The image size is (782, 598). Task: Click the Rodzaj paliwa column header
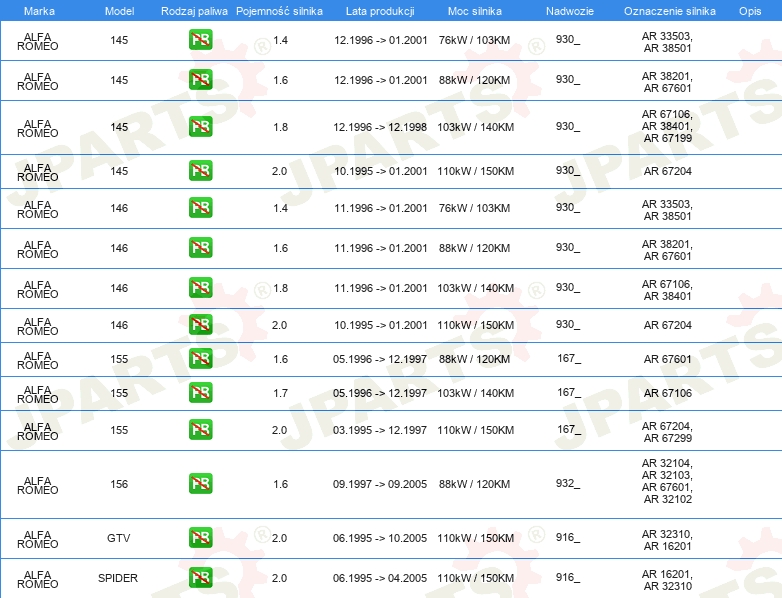coord(194,11)
